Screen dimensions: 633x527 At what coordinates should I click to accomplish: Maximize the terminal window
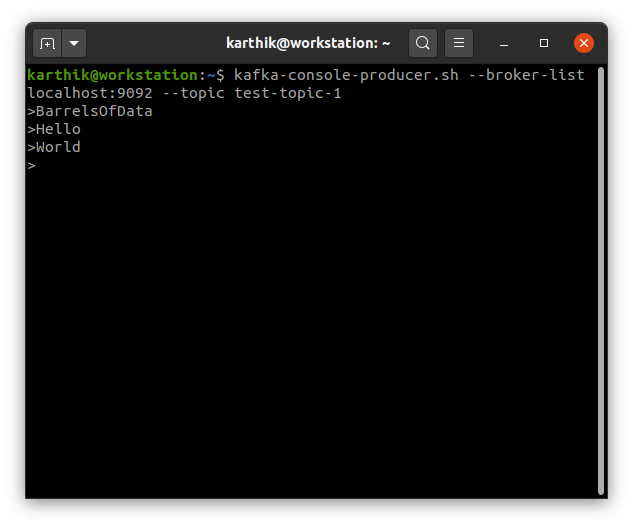pyautogui.click(x=544, y=43)
